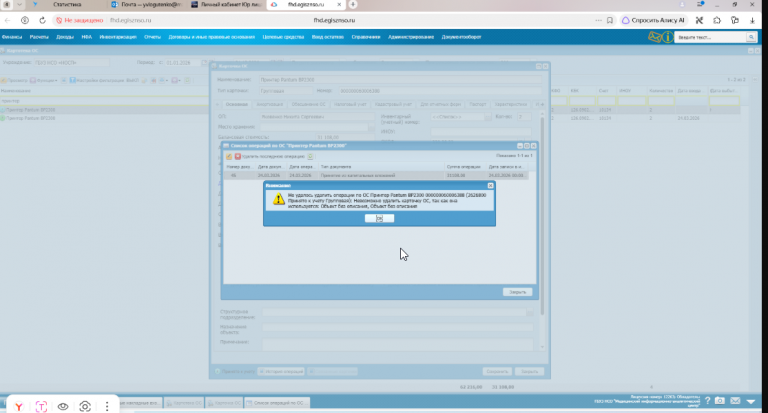Click Просмотр in Картотека ОС toolbar

(14, 80)
